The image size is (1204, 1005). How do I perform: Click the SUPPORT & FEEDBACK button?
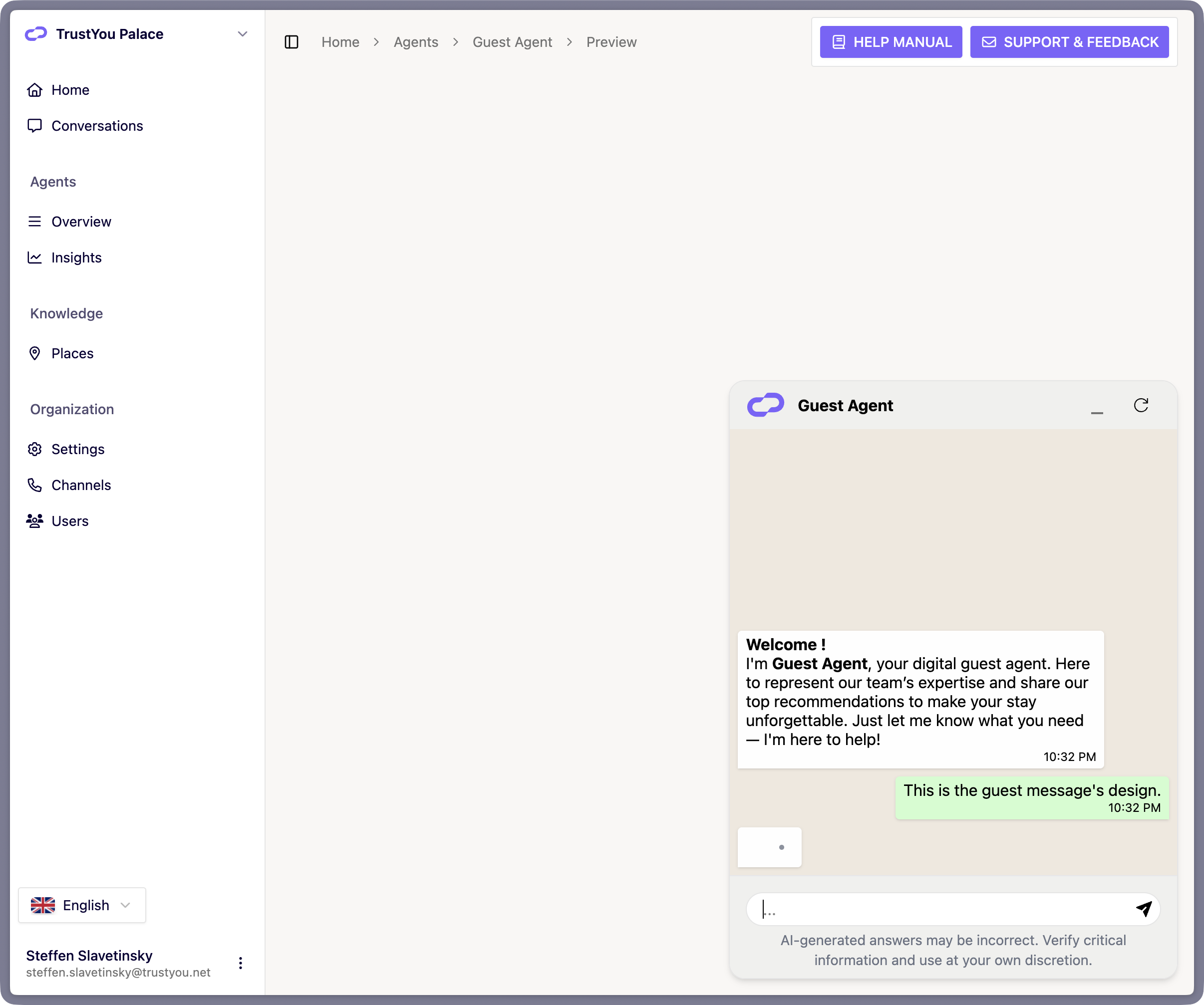[x=1069, y=42]
